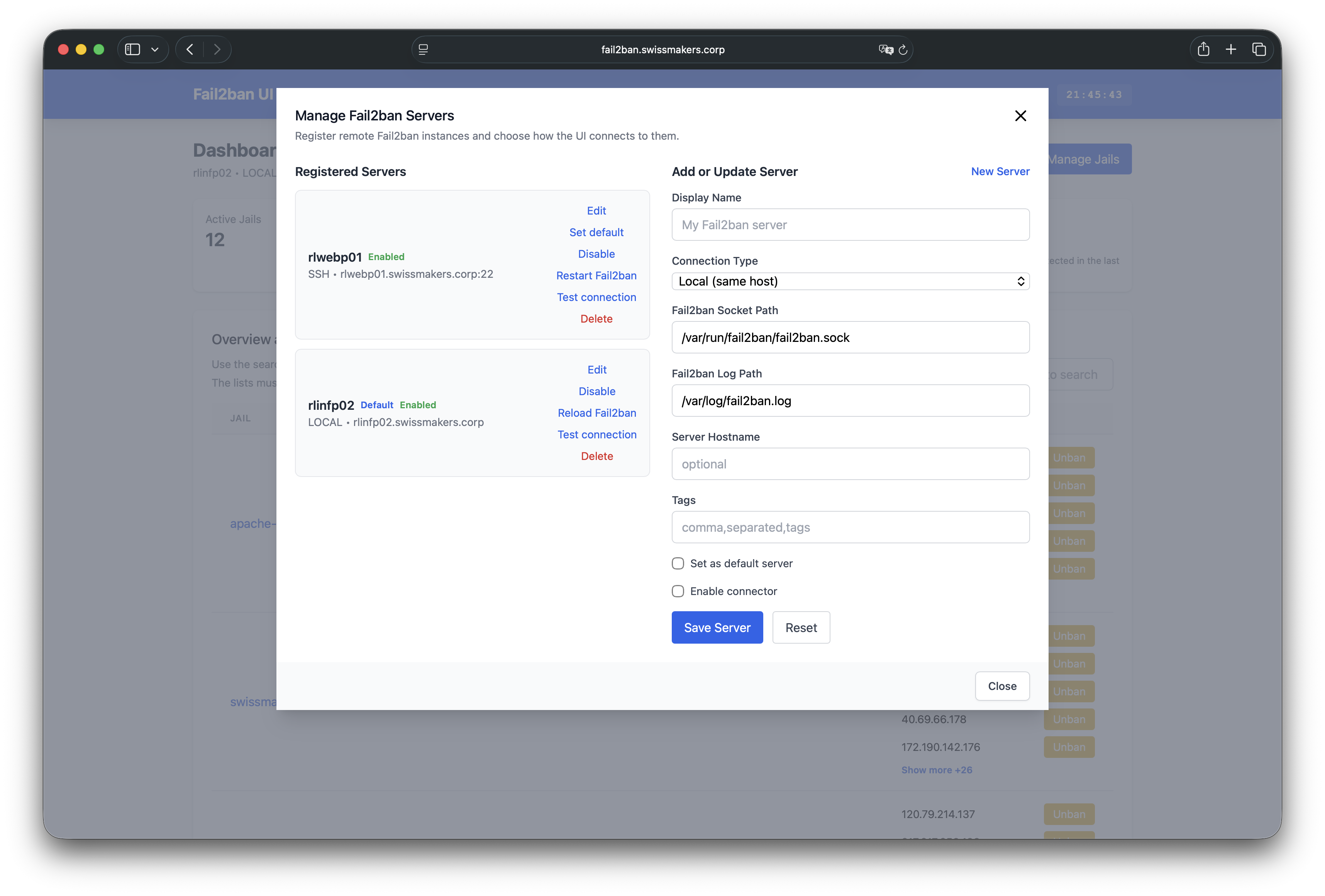Open the browser Share menu
Screen dimensions: 1325x896
coord(1204,49)
